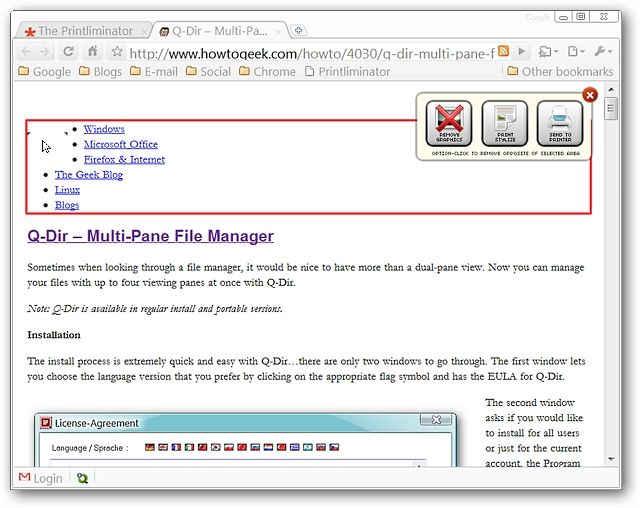Image resolution: width=640 pixels, height=508 pixels.
Task: Open the Blogs bookmarks folder
Action: (x=100, y=72)
